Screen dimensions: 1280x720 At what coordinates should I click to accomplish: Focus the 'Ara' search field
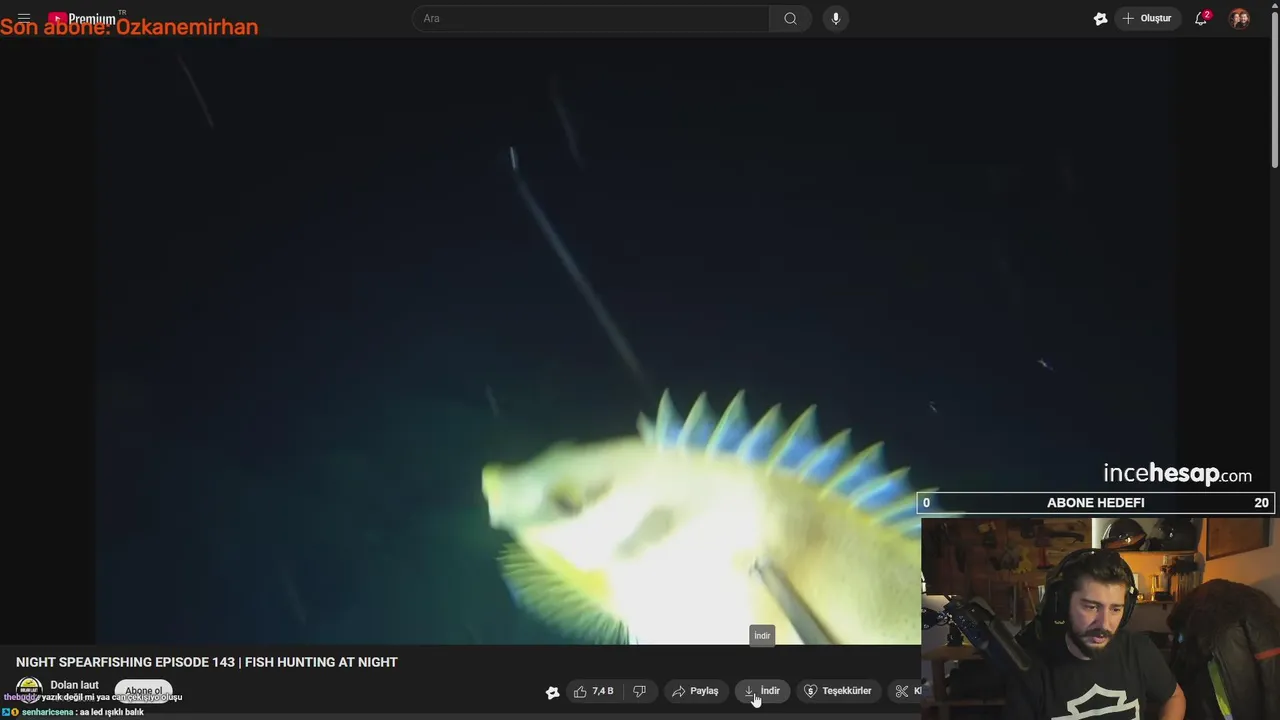(591, 18)
